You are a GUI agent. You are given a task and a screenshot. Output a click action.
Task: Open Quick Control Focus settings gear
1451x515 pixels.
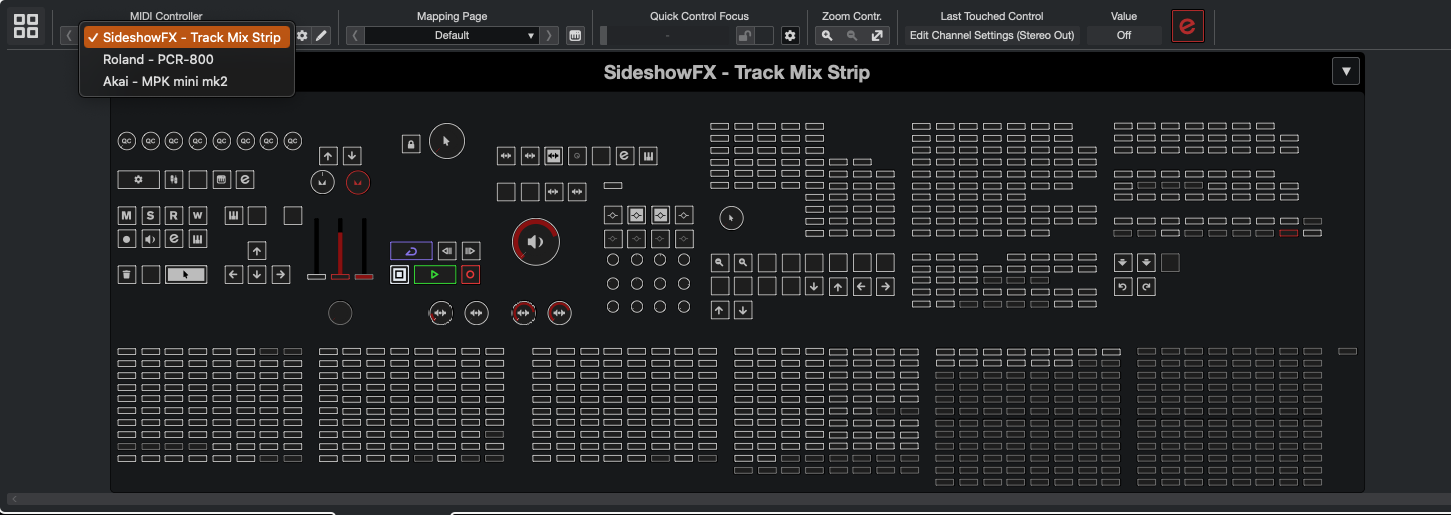790,36
